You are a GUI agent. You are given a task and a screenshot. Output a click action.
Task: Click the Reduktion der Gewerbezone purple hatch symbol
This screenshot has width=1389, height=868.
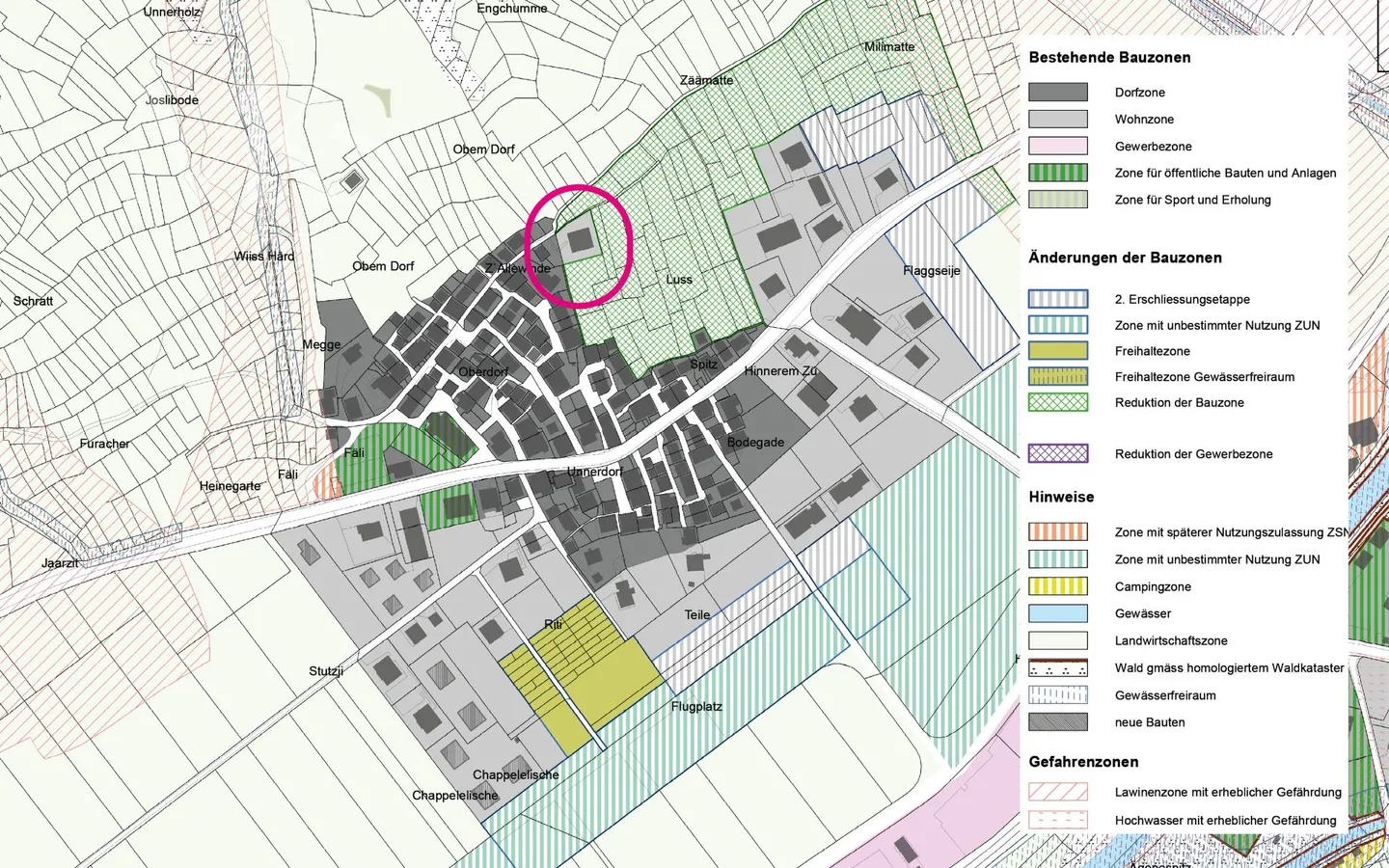[x=1057, y=454]
